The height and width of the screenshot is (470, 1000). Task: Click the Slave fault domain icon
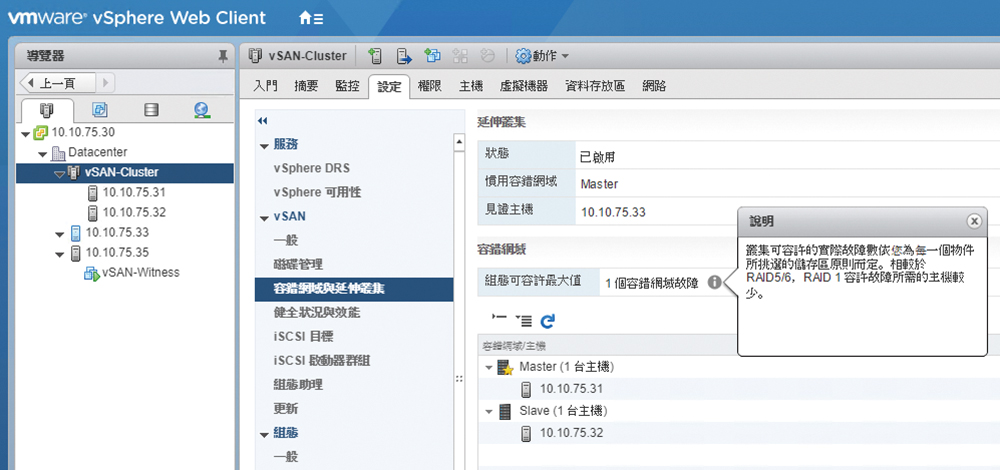505,411
